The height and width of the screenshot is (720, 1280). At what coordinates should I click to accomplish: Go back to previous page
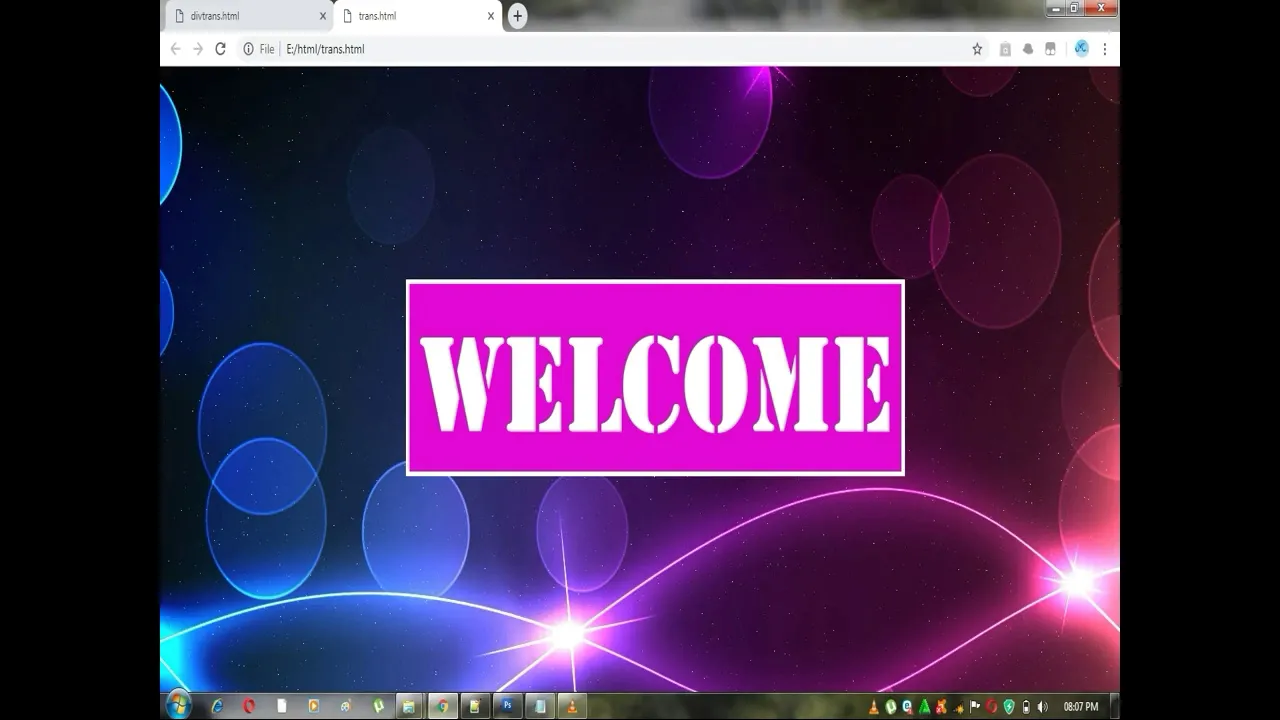[x=176, y=49]
